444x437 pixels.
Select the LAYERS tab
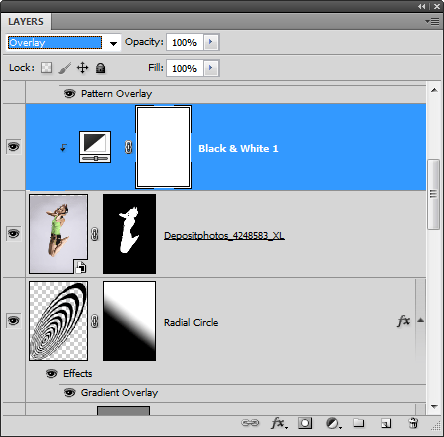(x=26, y=22)
